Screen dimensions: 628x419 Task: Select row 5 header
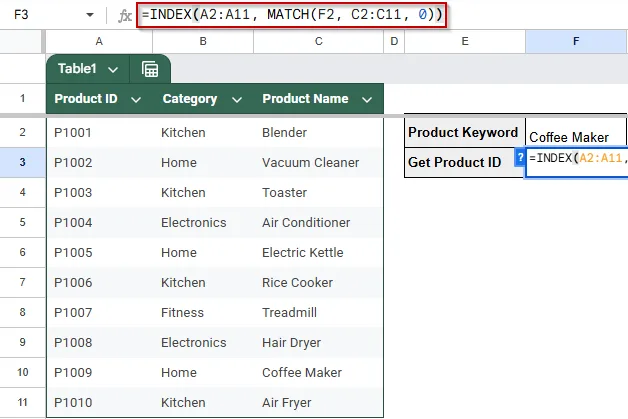[x=22, y=222]
